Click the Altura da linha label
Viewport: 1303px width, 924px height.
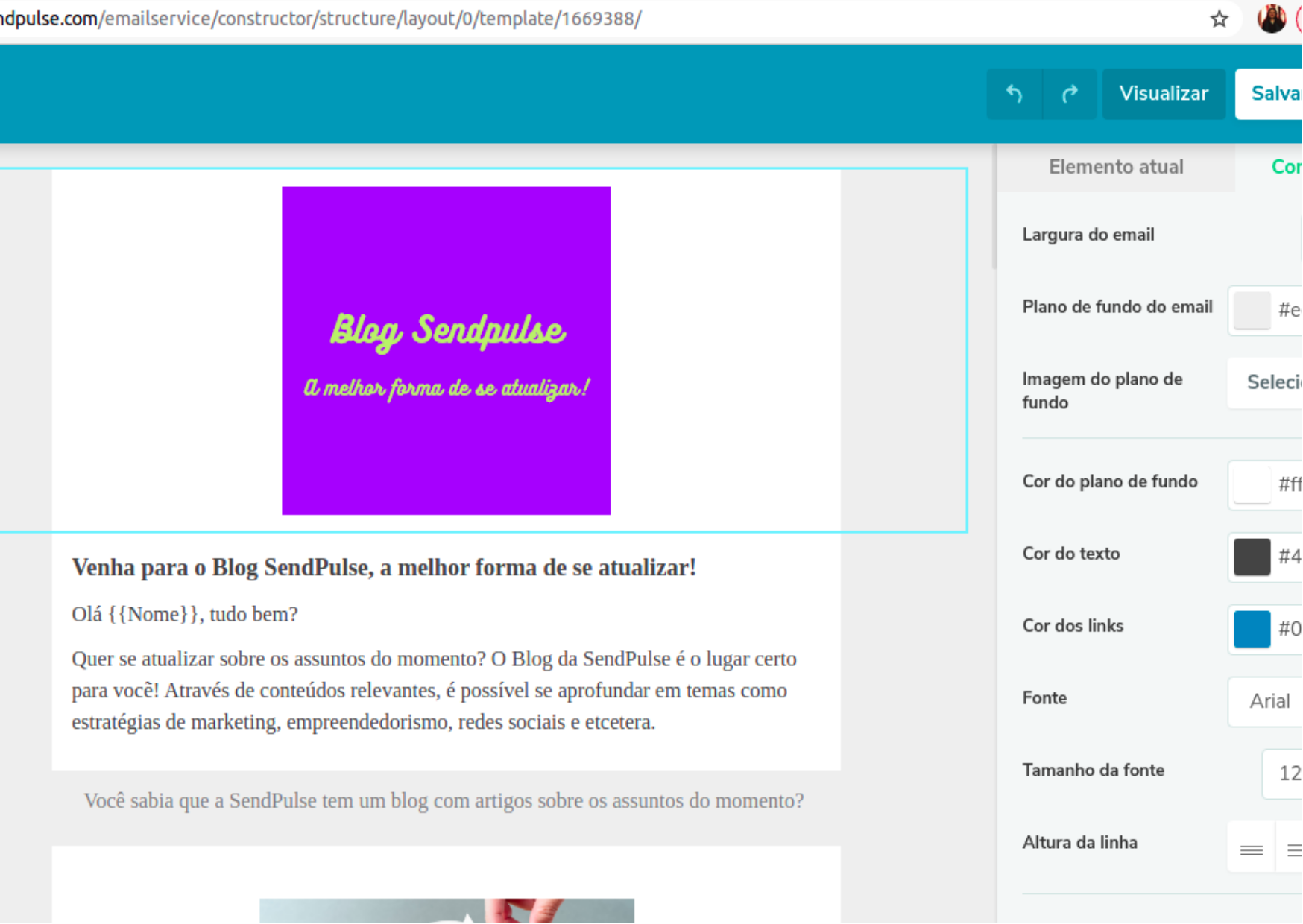click(x=1079, y=843)
